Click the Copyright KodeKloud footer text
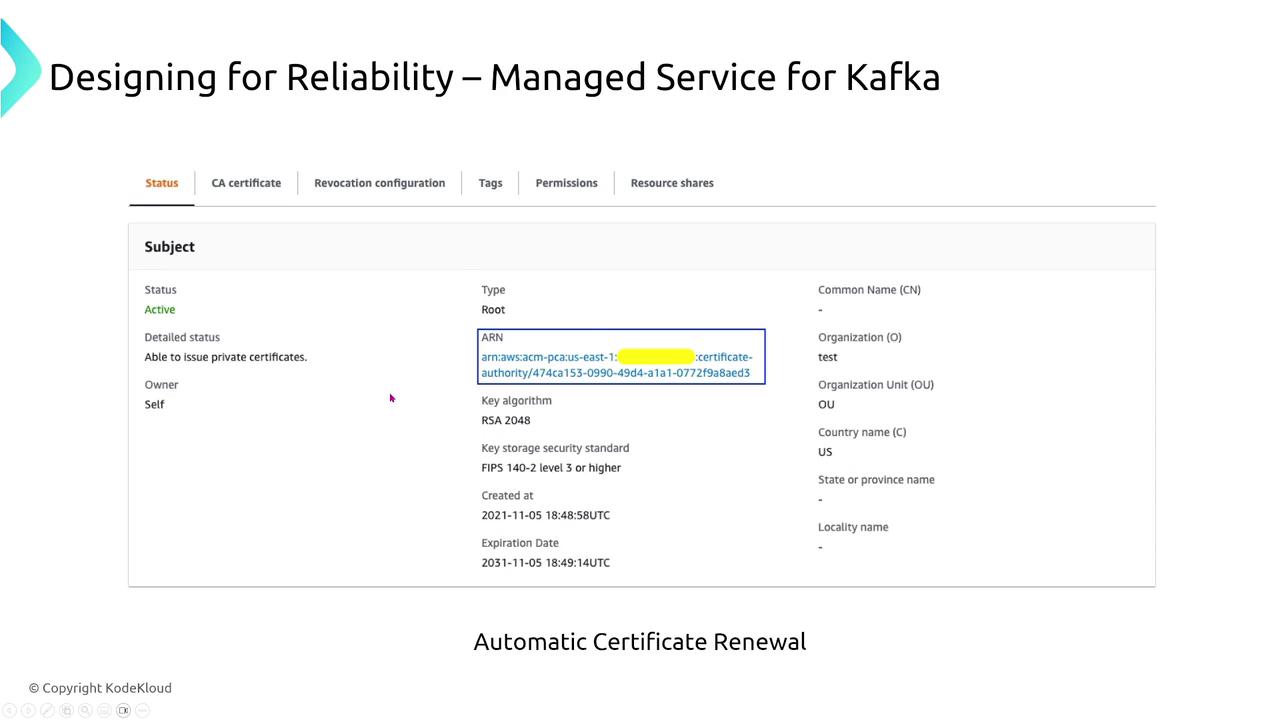Viewport: 1280px width, 720px height. coord(100,688)
